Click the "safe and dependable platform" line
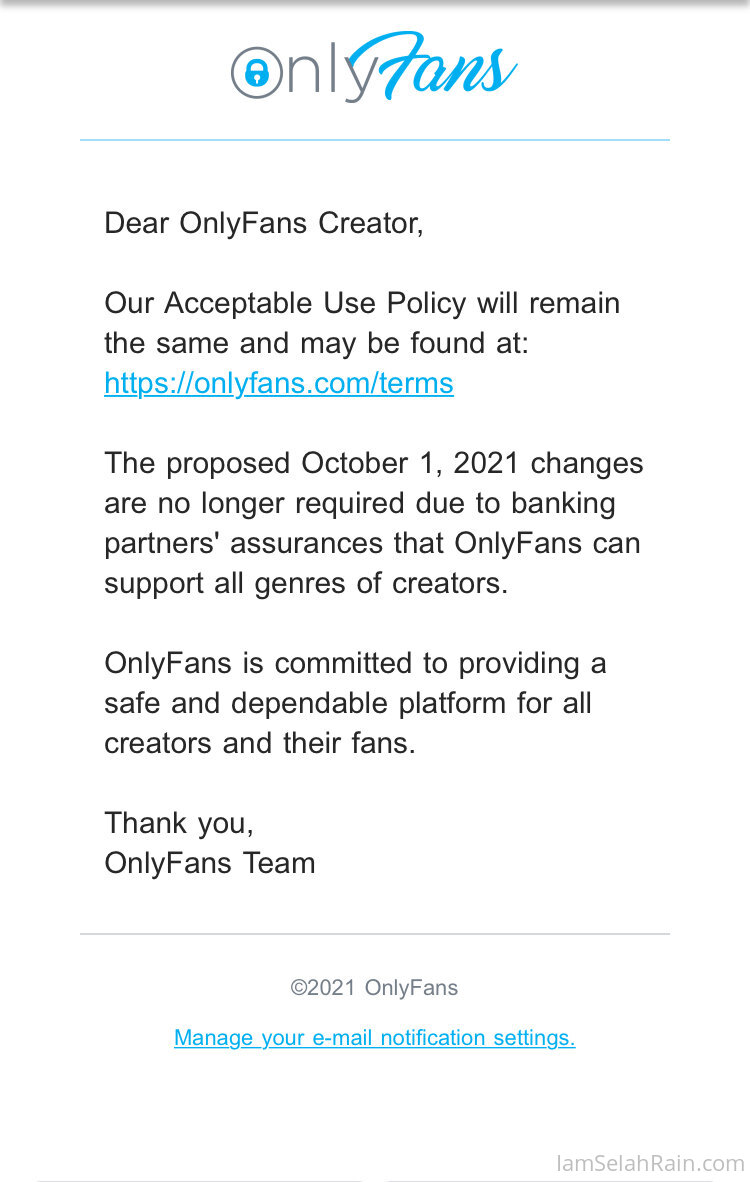 tap(348, 703)
